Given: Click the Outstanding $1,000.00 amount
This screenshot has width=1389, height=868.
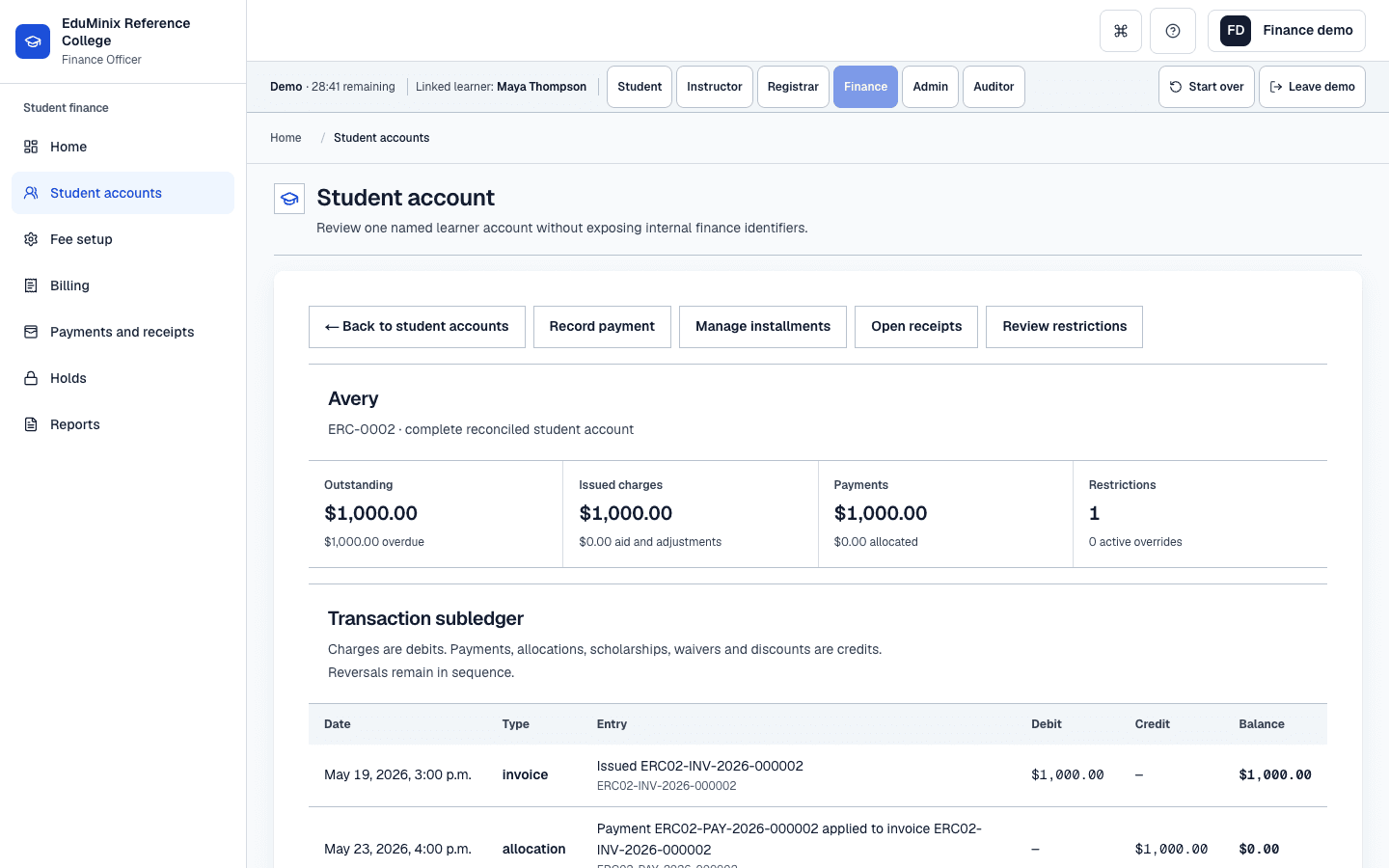Looking at the screenshot, I should (370, 514).
